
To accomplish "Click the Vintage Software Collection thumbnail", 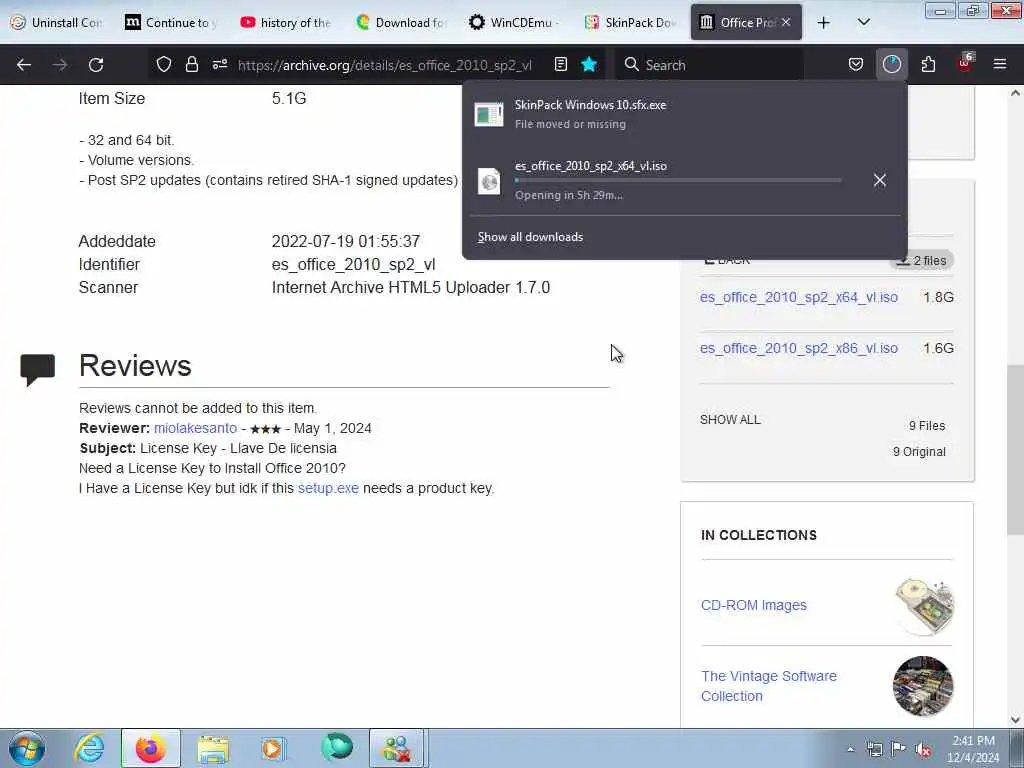I will (x=923, y=686).
